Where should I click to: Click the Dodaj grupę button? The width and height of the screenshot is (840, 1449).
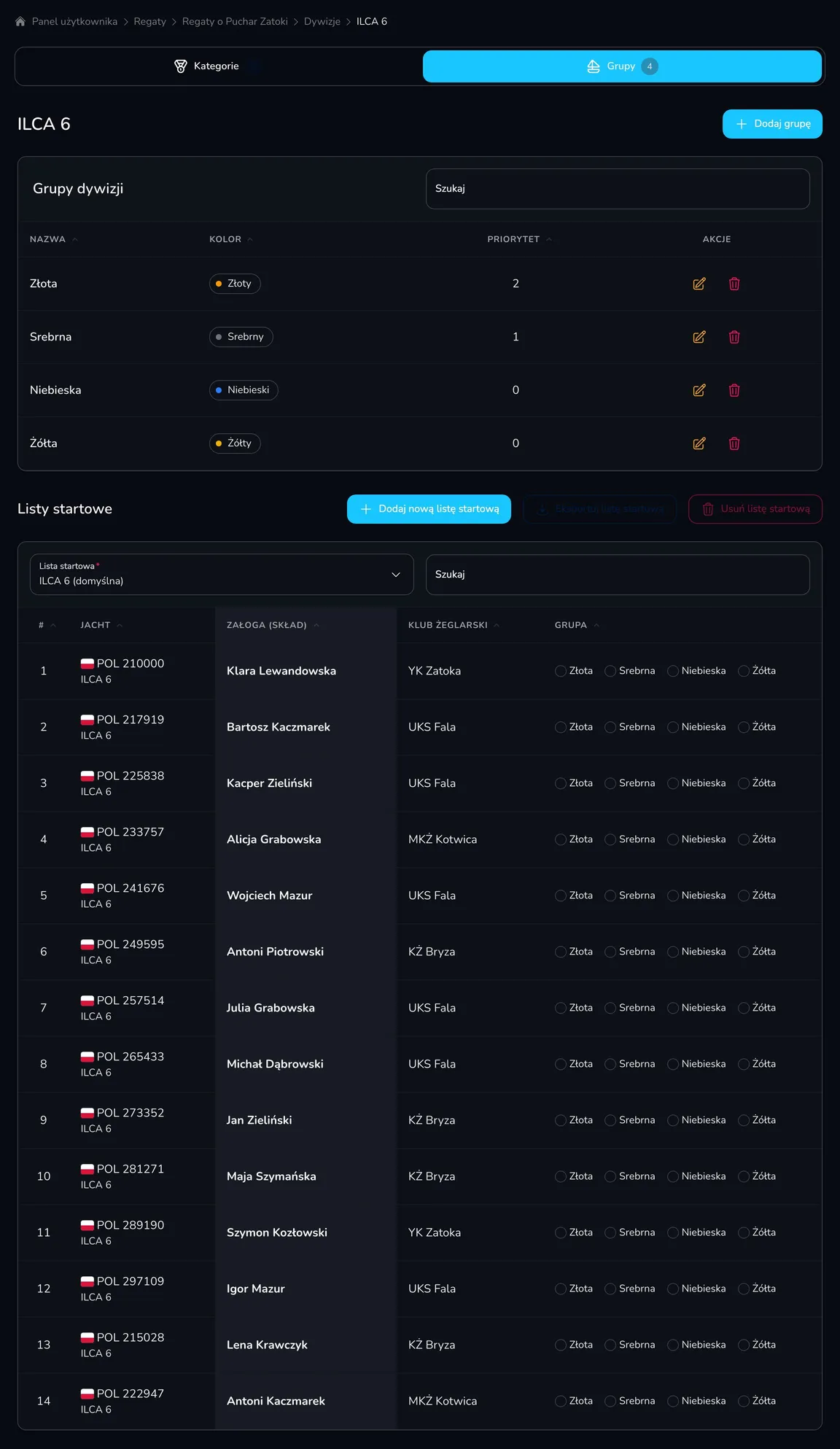pos(772,124)
